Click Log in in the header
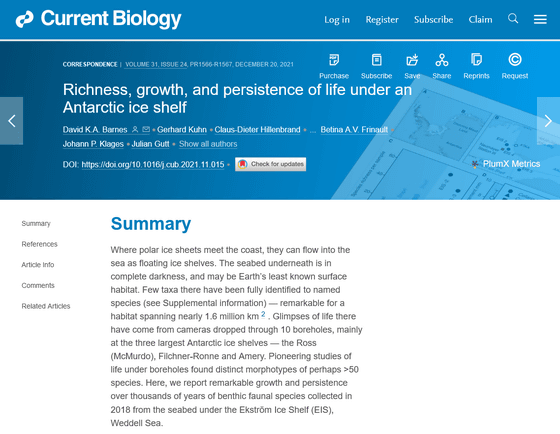This screenshot has height=434, width=560. (x=337, y=19)
